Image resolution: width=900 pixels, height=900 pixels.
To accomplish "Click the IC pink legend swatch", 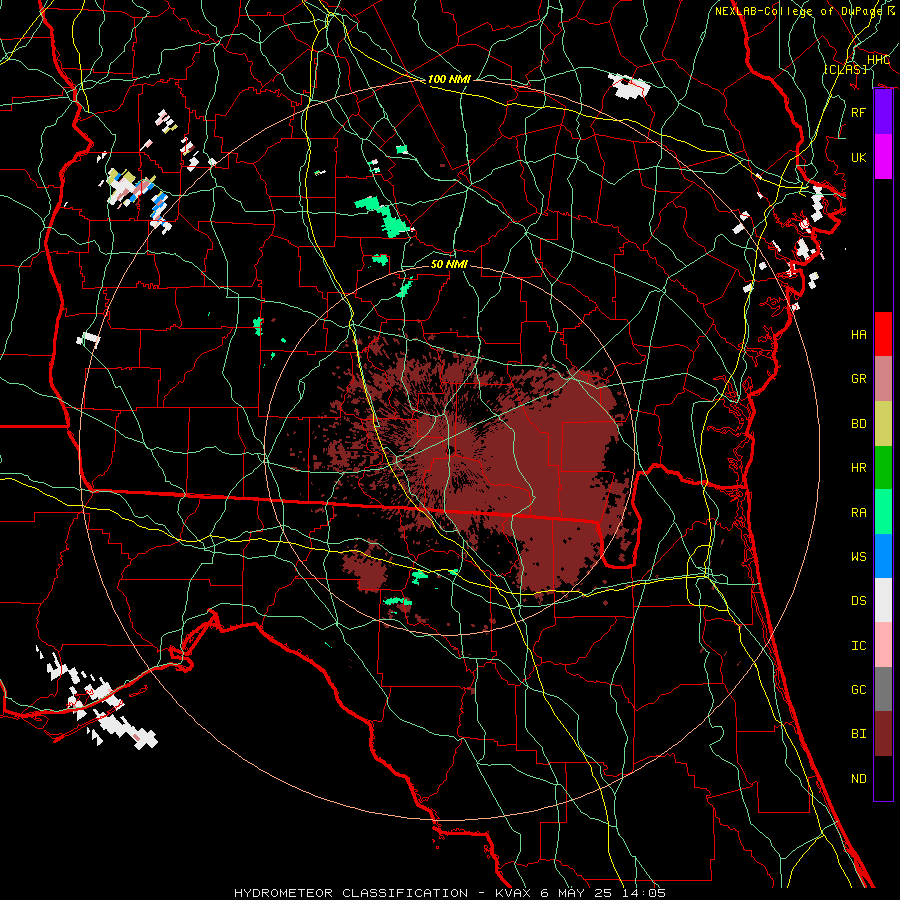I will pos(883,645).
